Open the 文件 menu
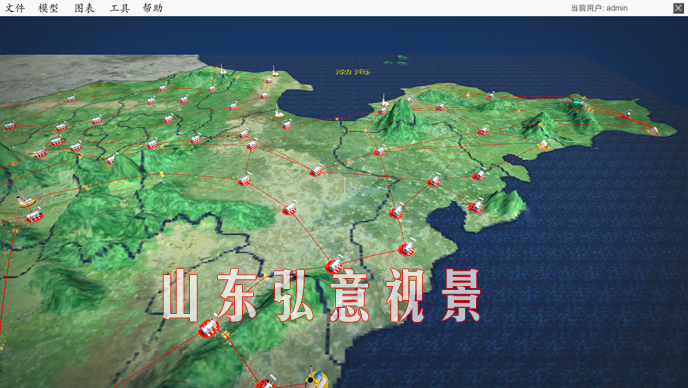The width and height of the screenshot is (688, 388). click(14, 8)
